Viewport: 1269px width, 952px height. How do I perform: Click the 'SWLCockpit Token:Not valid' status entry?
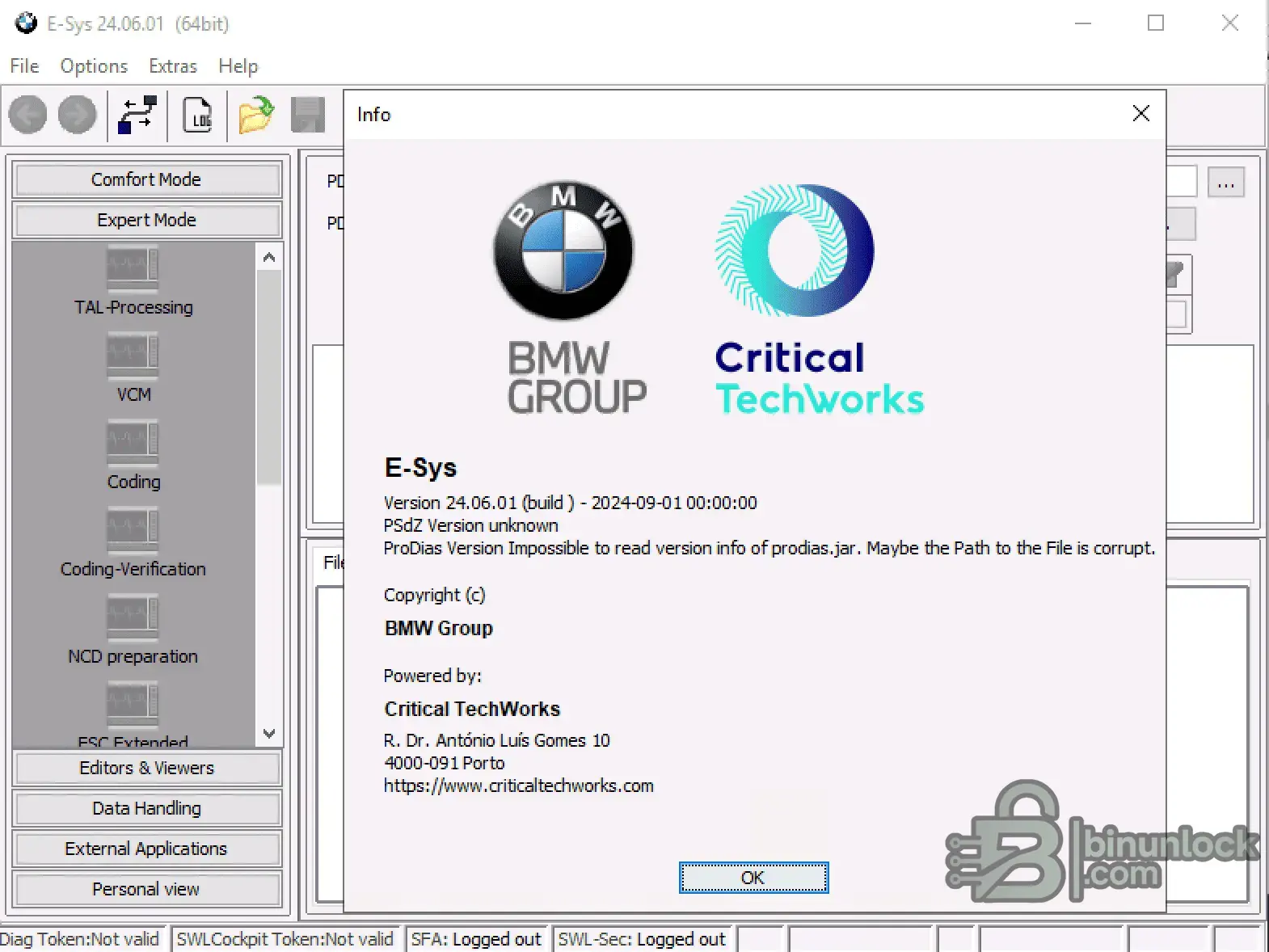pos(285,939)
